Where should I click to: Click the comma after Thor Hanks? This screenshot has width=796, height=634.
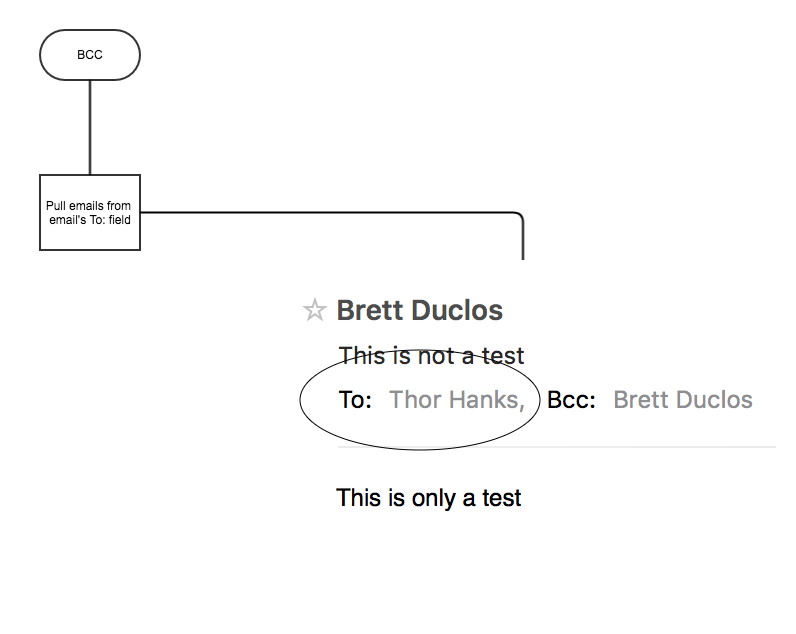(522, 405)
